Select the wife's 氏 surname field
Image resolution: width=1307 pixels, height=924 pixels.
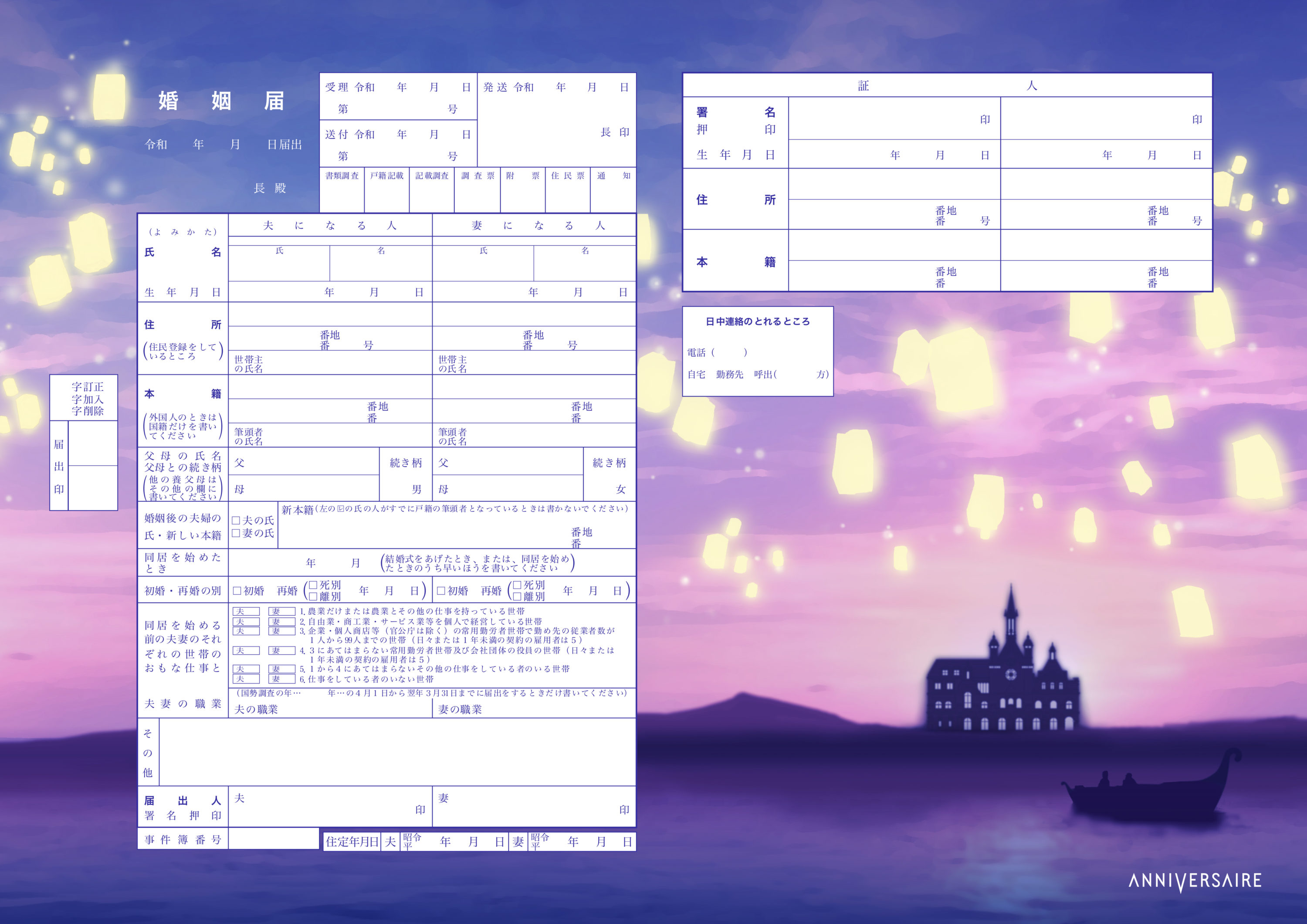[x=483, y=263]
